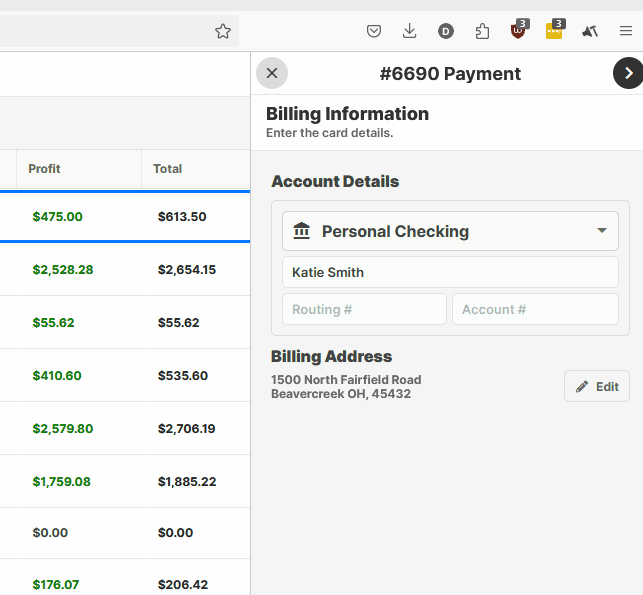This screenshot has width=643, height=595.
Task: Open the Pocket save icon
Action: pyautogui.click(x=374, y=31)
